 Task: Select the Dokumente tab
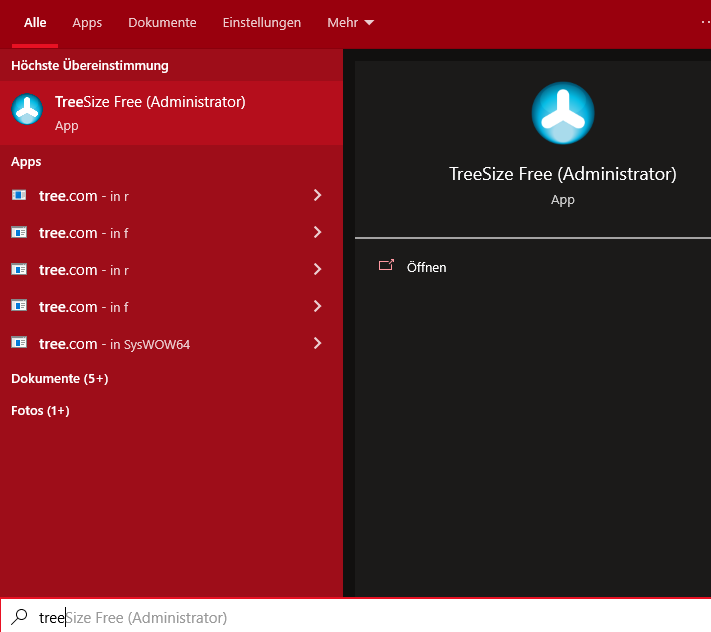pyautogui.click(x=162, y=23)
